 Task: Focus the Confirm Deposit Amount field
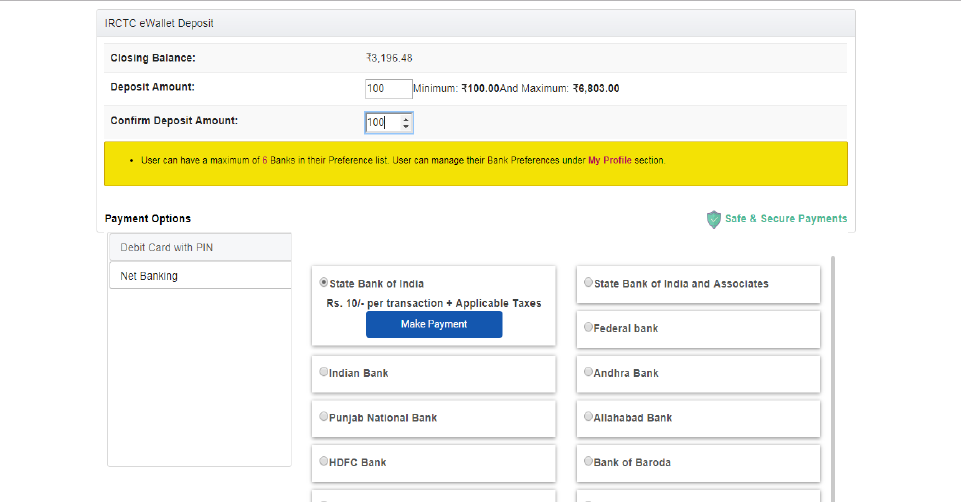pos(389,123)
